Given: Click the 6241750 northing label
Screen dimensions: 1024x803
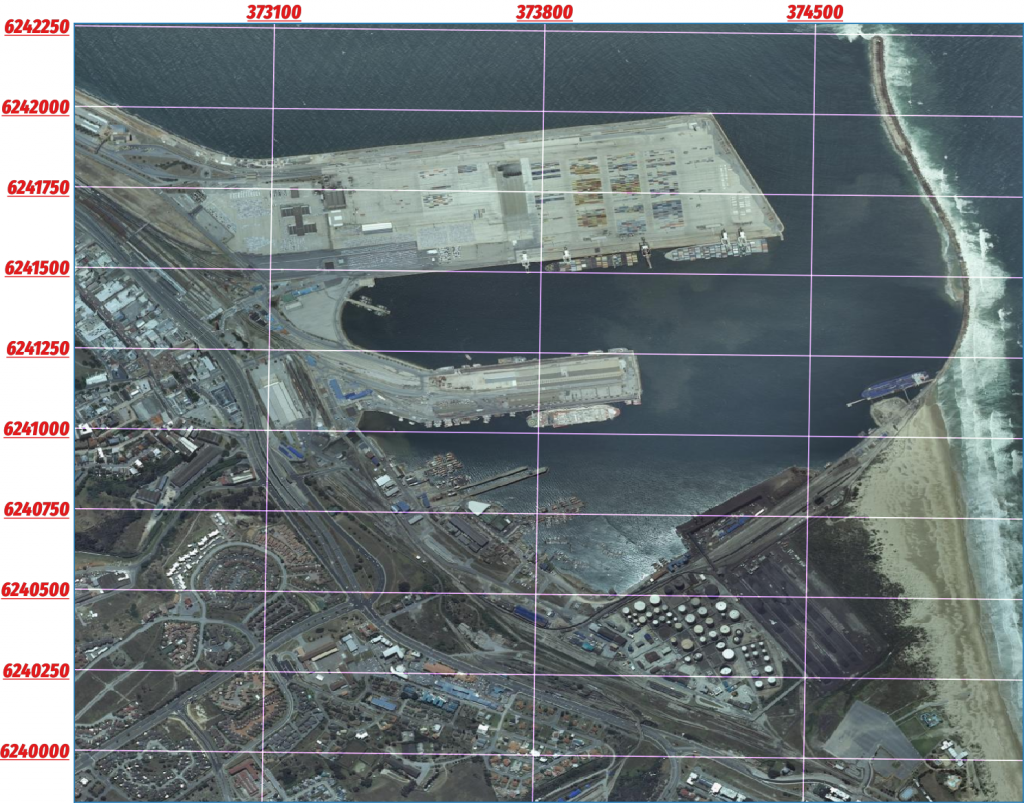Looking at the screenshot, I should point(38,187).
